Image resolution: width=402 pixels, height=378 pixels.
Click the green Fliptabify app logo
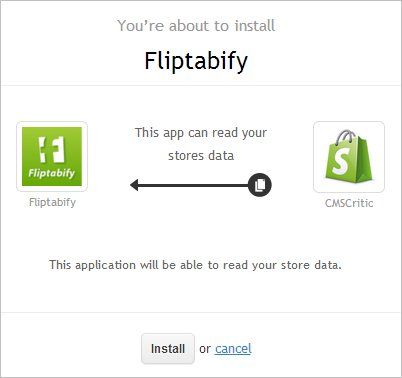(x=52, y=156)
